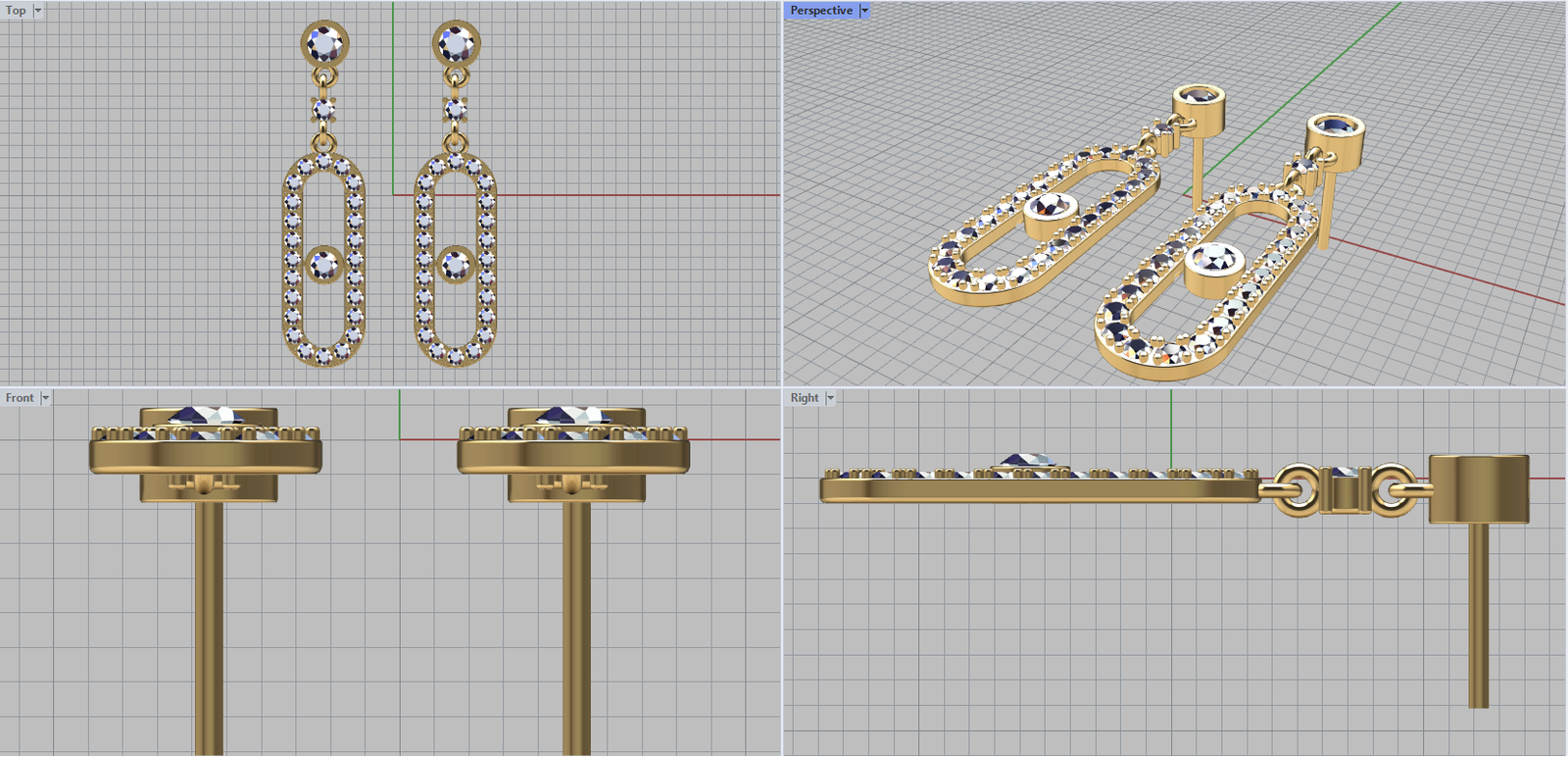Expand the Perspective viewport dropdown arrow
This screenshot has height=757, width=1568.
coord(864,11)
